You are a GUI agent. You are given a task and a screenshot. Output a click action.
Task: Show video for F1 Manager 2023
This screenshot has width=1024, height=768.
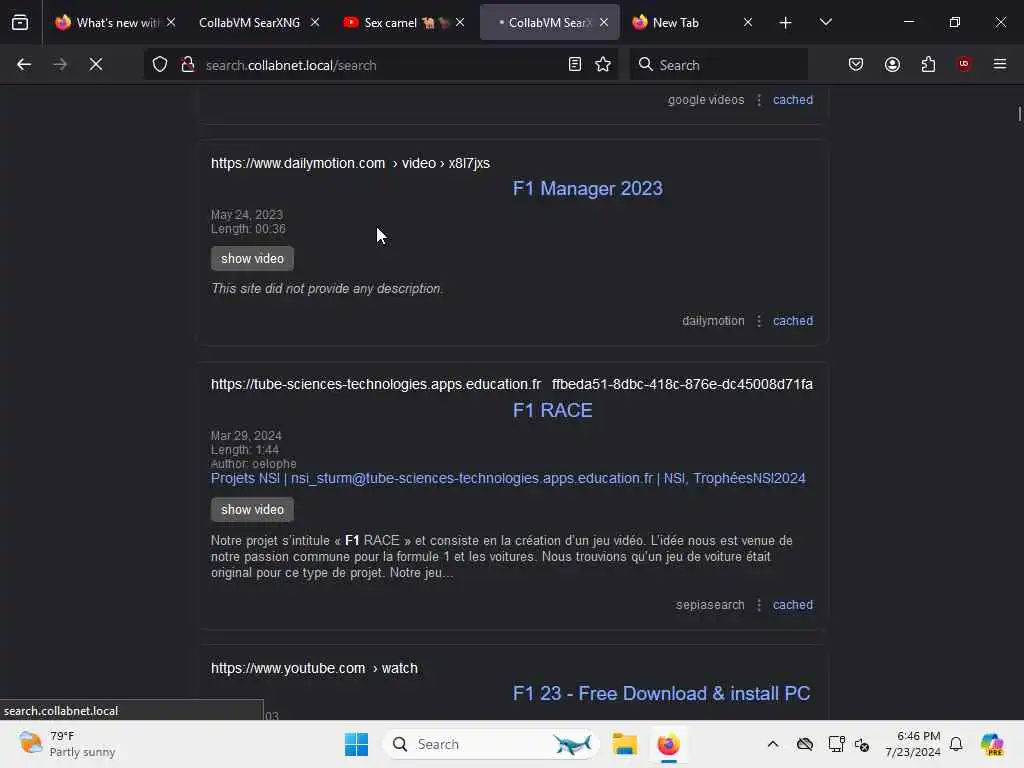(x=252, y=259)
